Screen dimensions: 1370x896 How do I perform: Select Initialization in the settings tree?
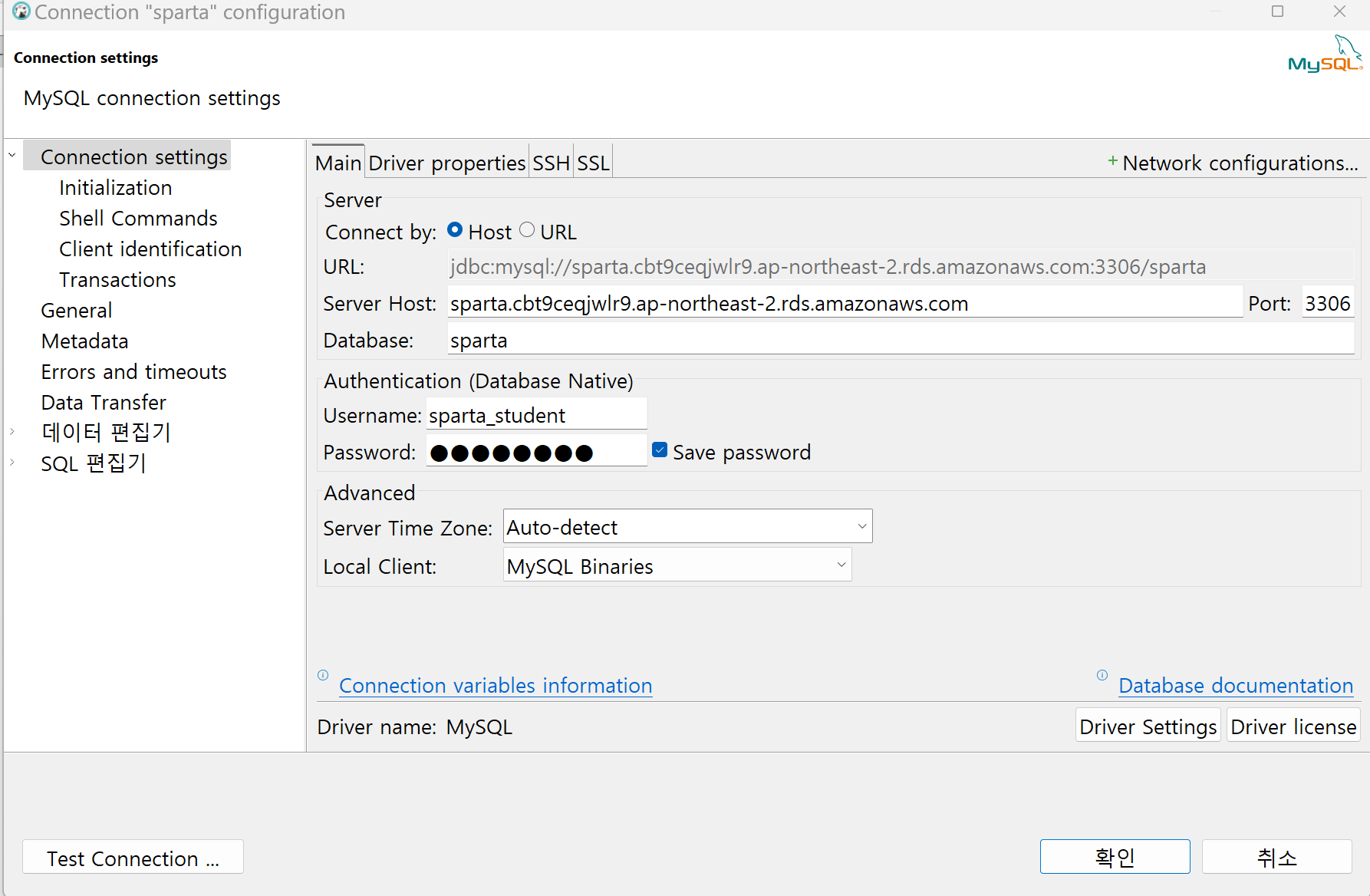[115, 187]
